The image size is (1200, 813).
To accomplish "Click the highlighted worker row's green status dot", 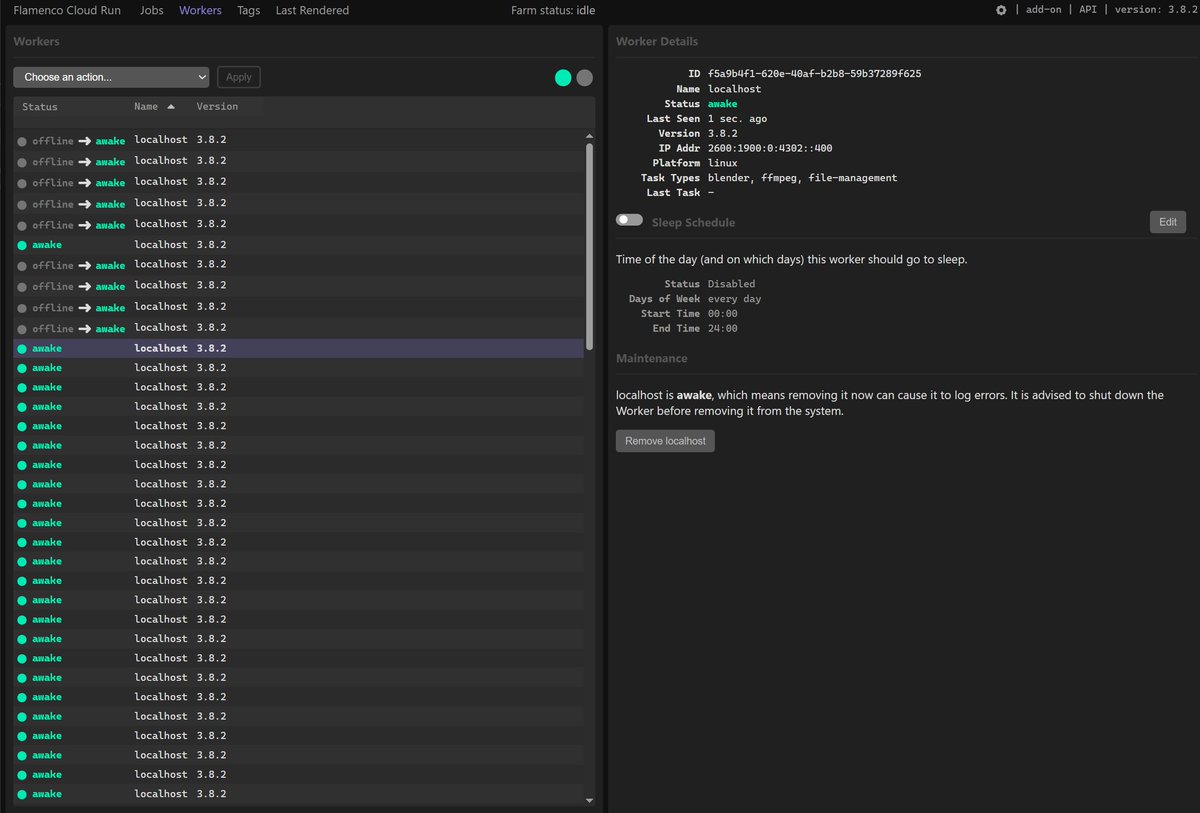I will pos(22,348).
